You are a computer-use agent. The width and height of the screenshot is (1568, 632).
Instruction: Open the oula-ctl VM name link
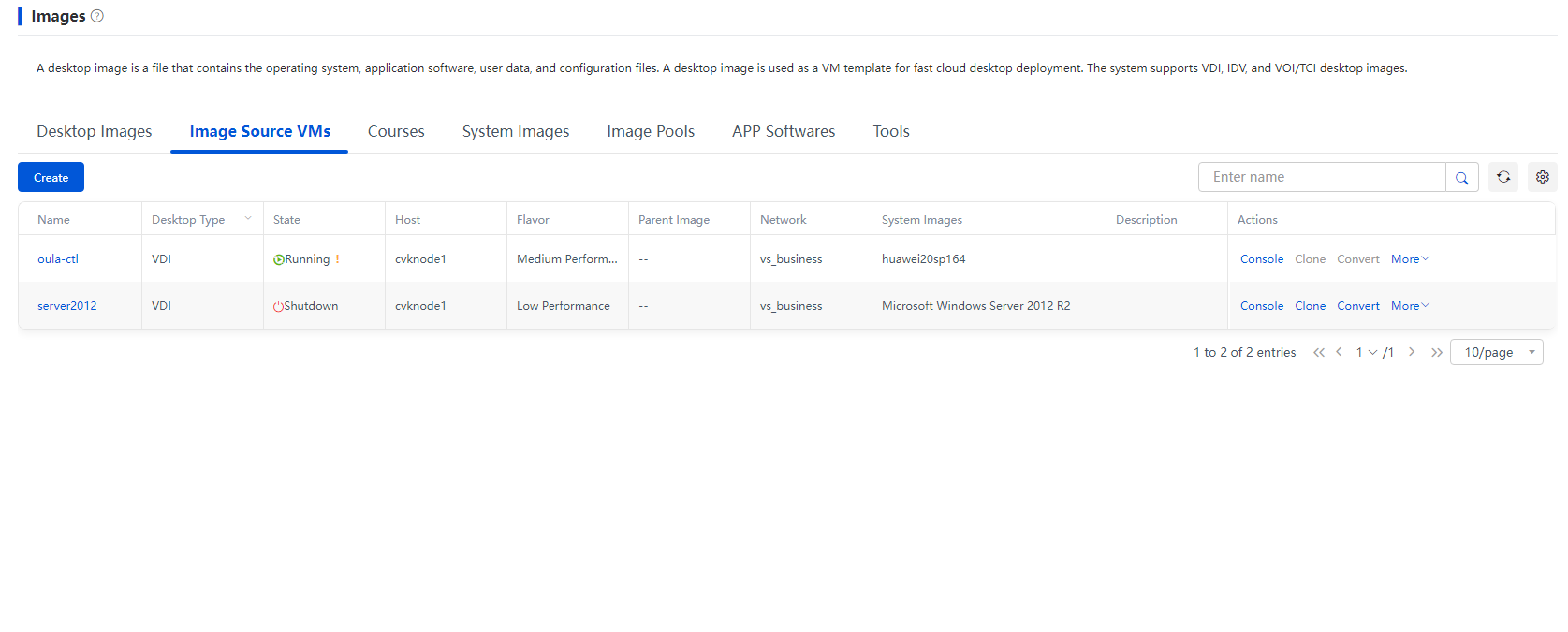coord(58,259)
